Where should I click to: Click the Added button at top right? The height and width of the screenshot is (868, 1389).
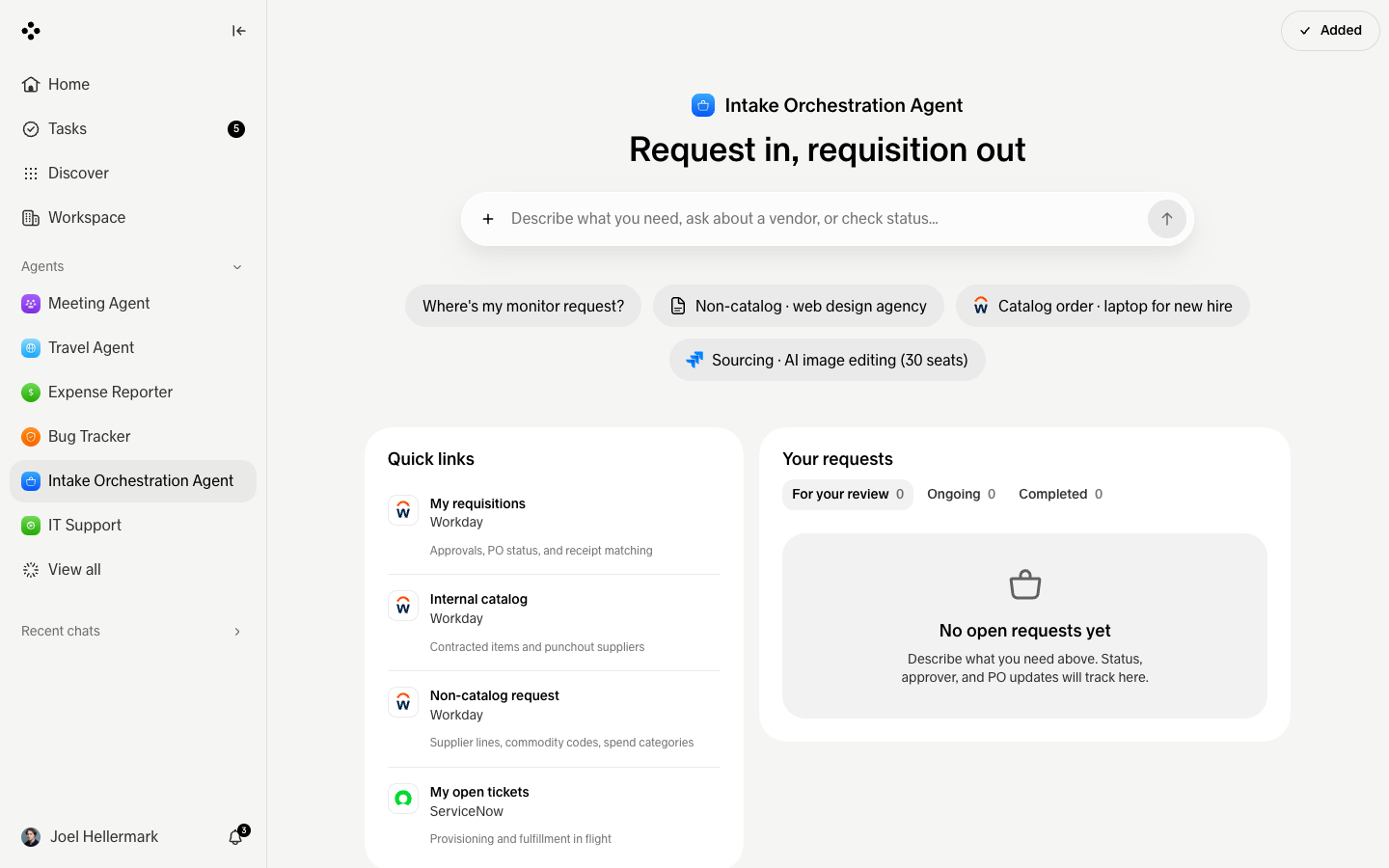tap(1330, 31)
